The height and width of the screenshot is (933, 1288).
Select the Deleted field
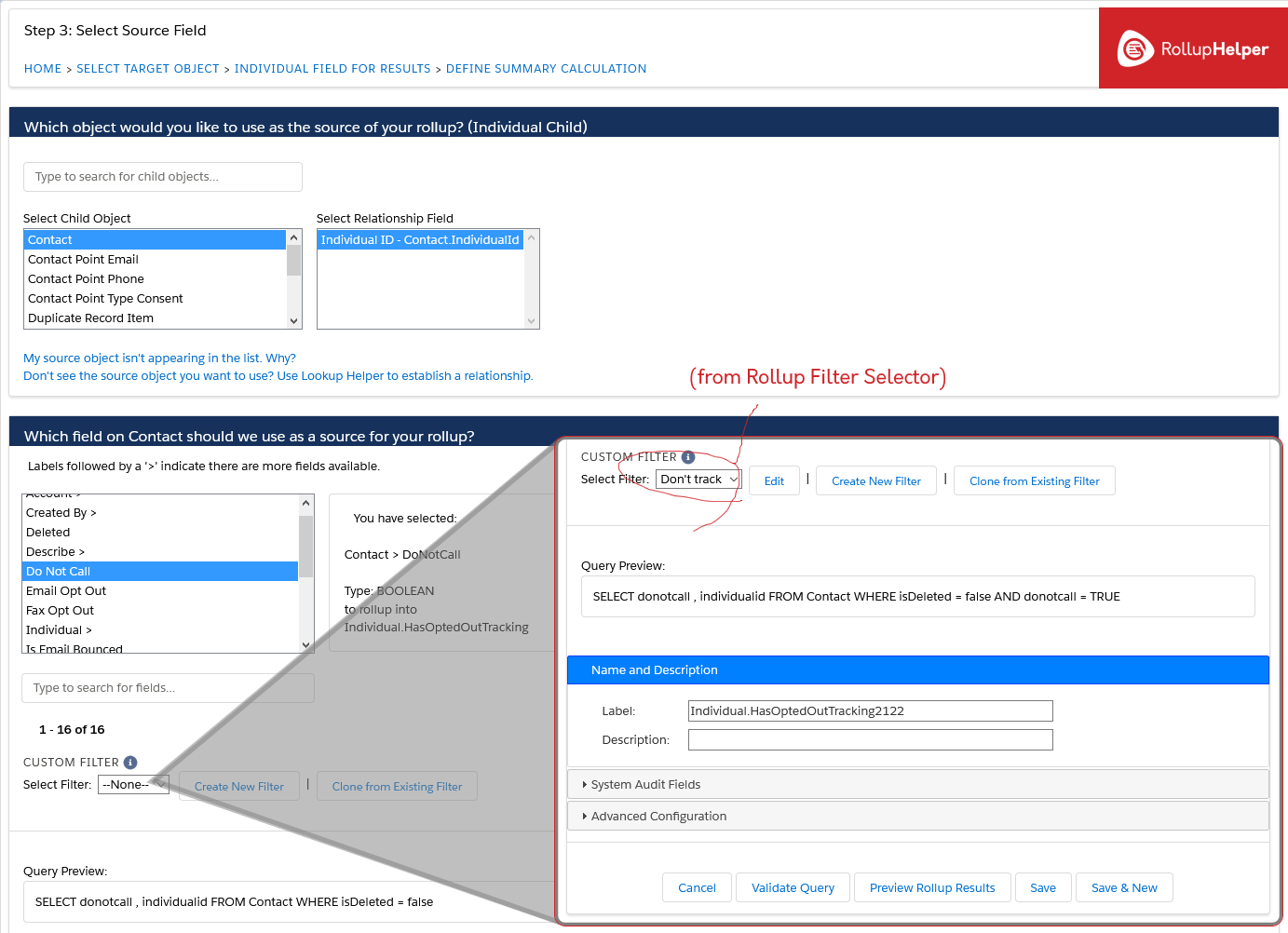point(160,533)
